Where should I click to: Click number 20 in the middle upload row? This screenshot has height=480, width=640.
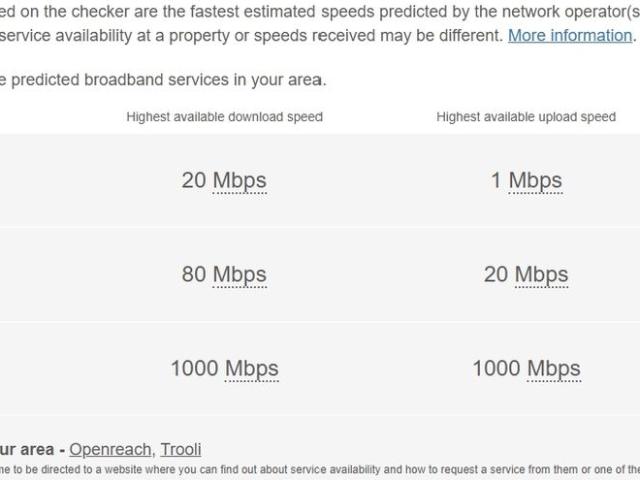coord(496,274)
